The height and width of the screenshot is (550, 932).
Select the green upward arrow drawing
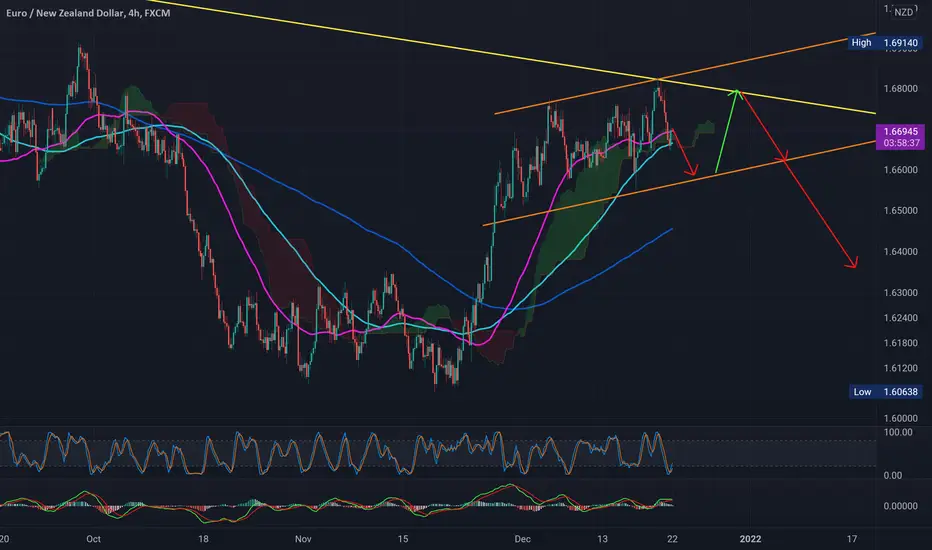(x=728, y=130)
